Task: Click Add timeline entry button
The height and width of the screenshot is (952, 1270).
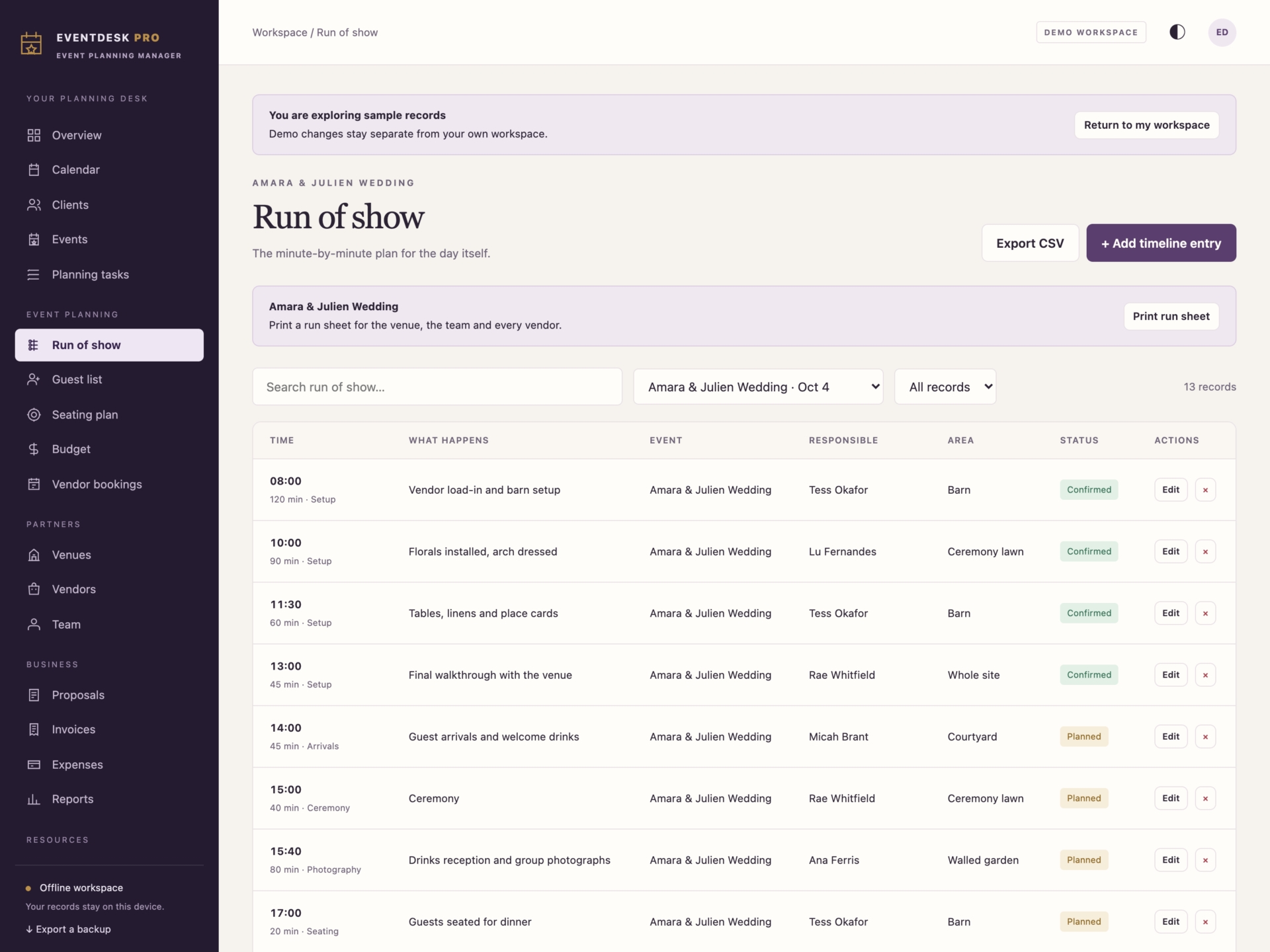Action: [1161, 243]
